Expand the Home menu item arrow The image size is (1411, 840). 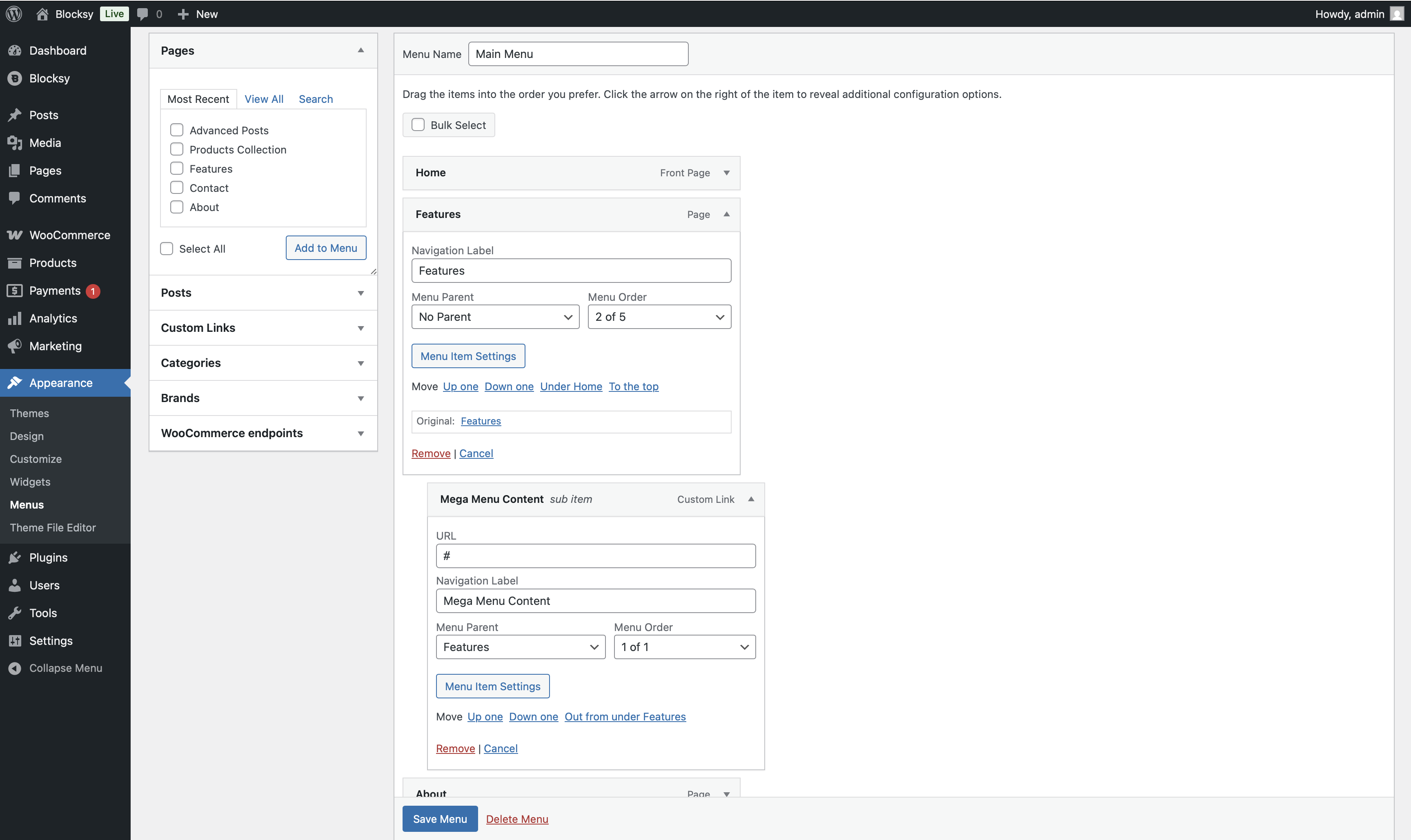pos(726,173)
